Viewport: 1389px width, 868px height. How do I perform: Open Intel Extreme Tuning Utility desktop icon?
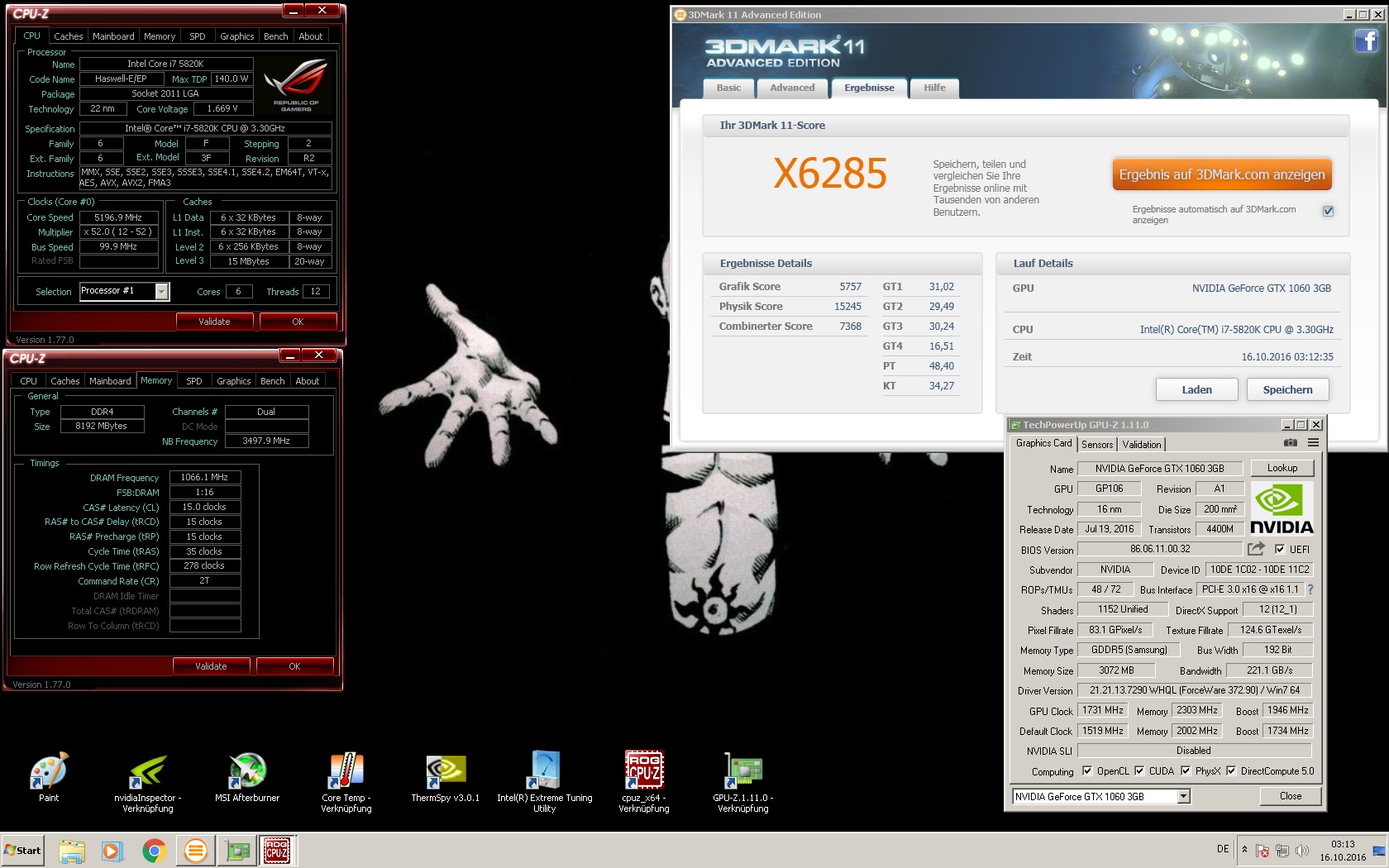click(545, 782)
